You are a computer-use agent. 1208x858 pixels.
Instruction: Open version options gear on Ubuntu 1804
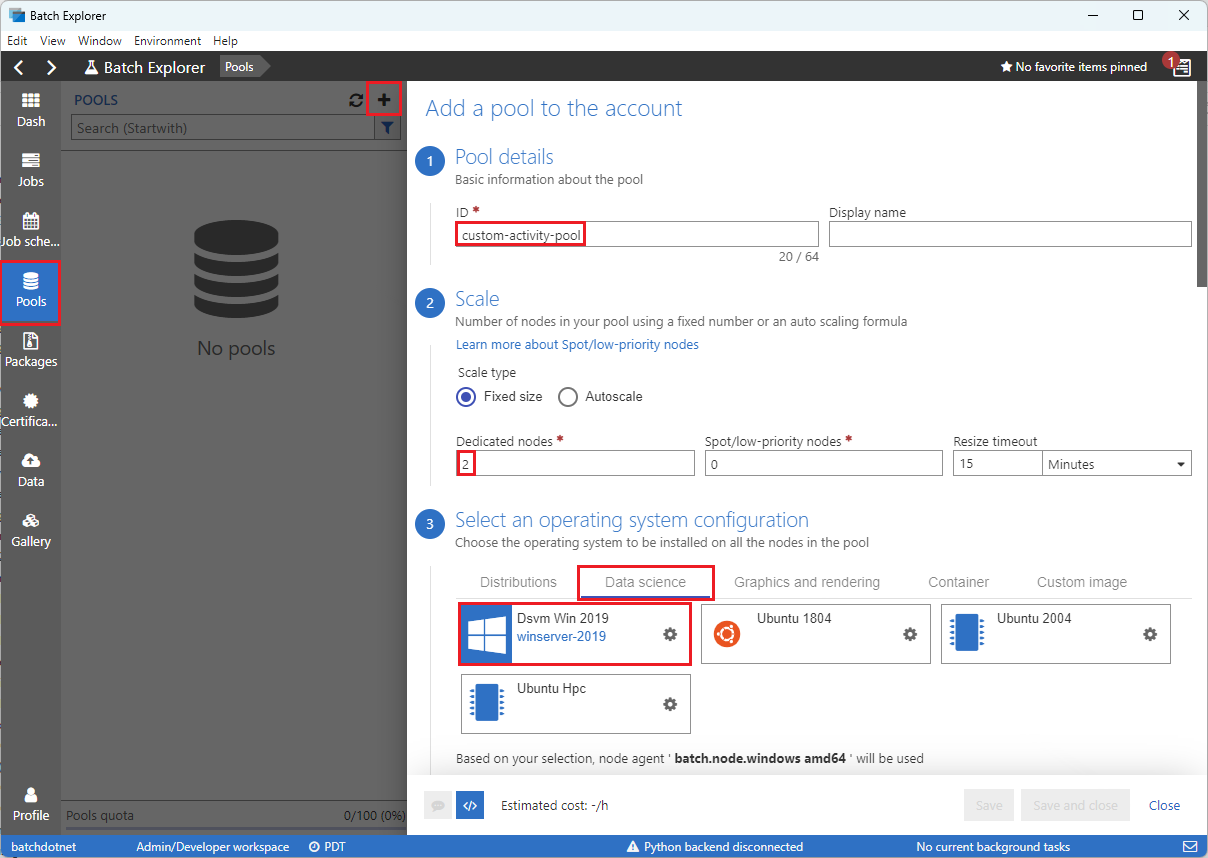(x=910, y=634)
